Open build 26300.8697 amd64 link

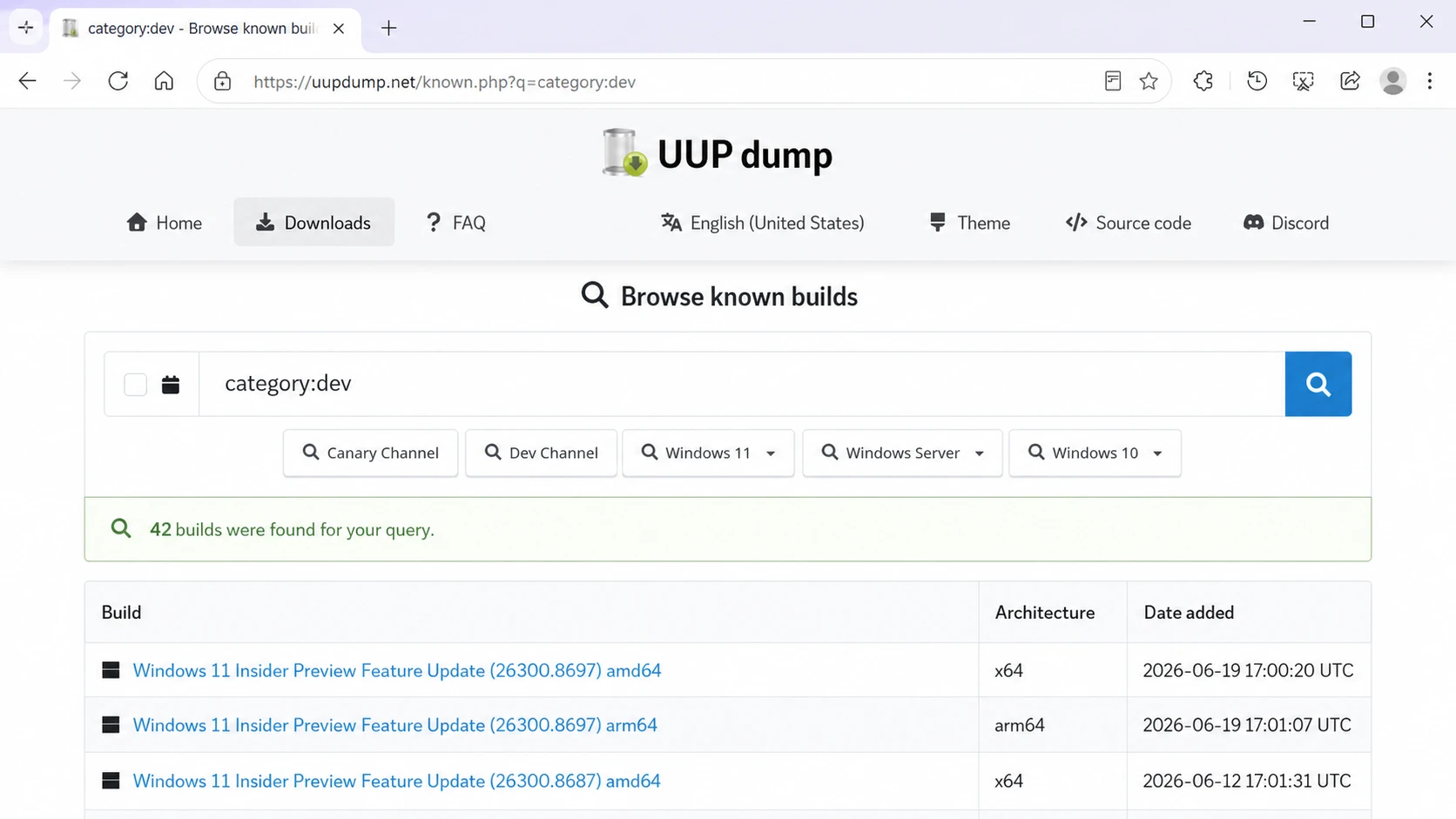[x=397, y=670]
